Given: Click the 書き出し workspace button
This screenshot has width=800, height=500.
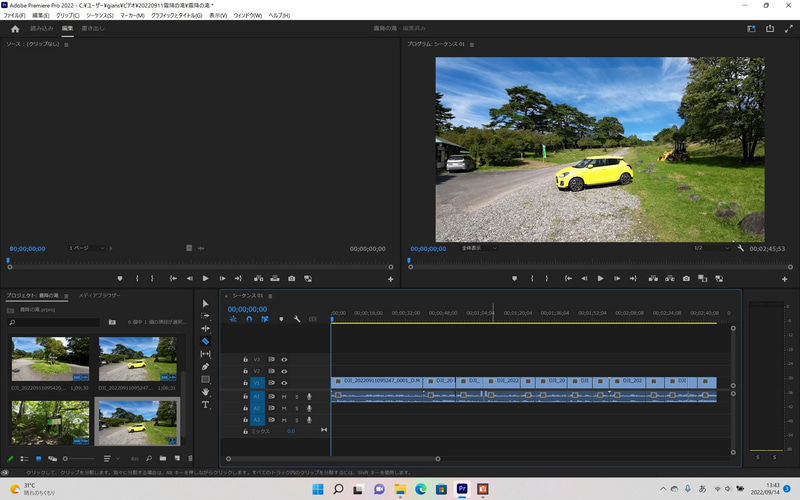Looking at the screenshot, I should 93,29.
